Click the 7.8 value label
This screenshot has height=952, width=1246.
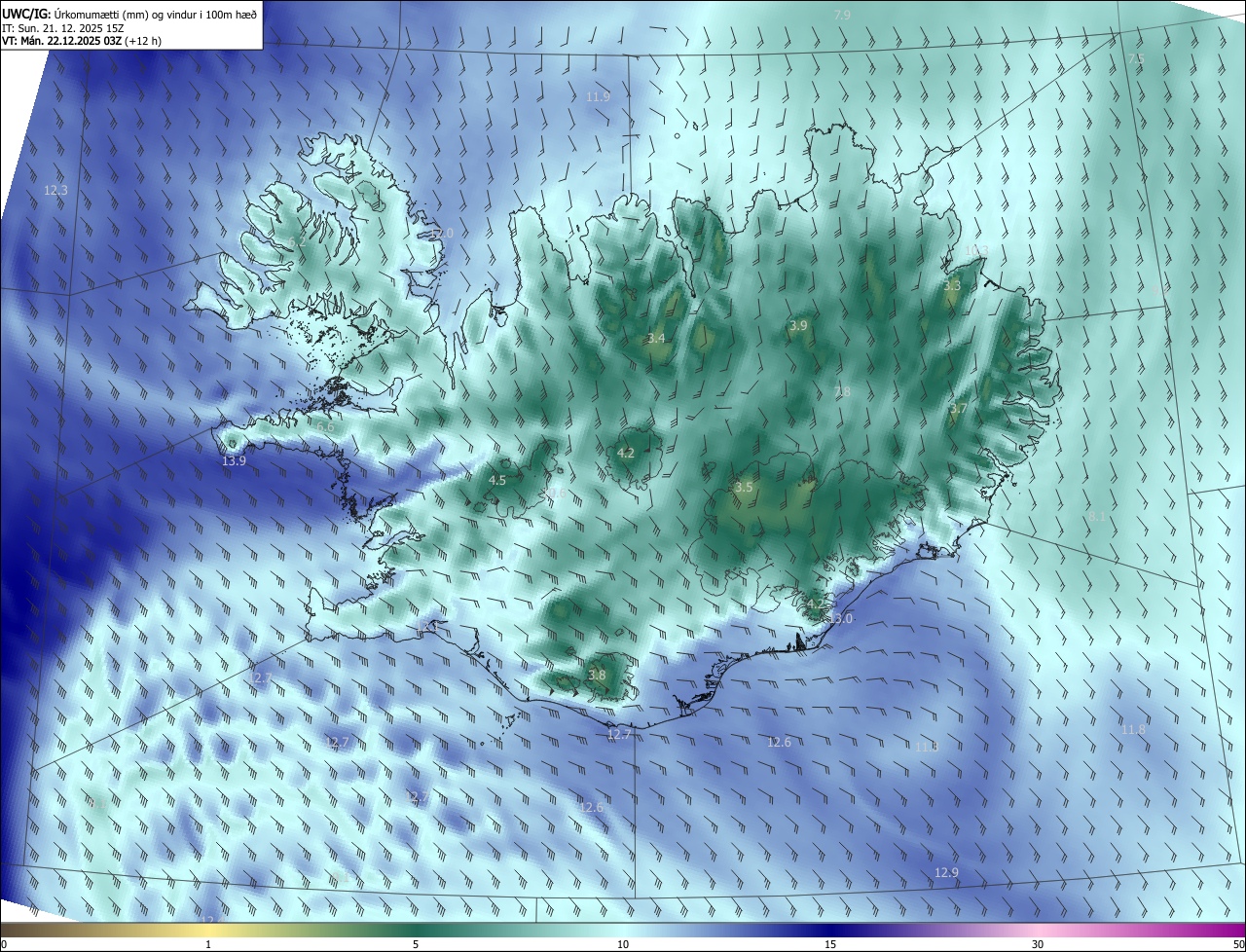(x=842, y=391)
